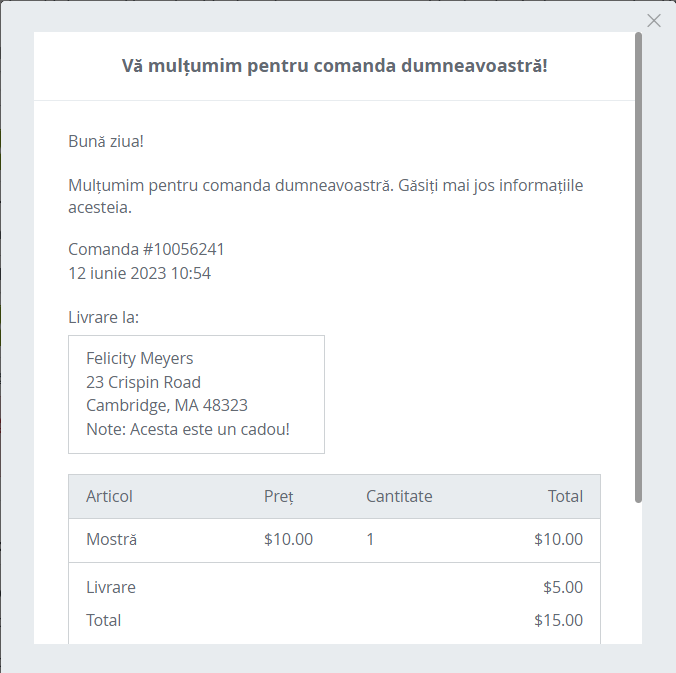Click the 'Livrare' shipping cost row label
Viewport: 676px width, 673px height.
pos(111,587)
